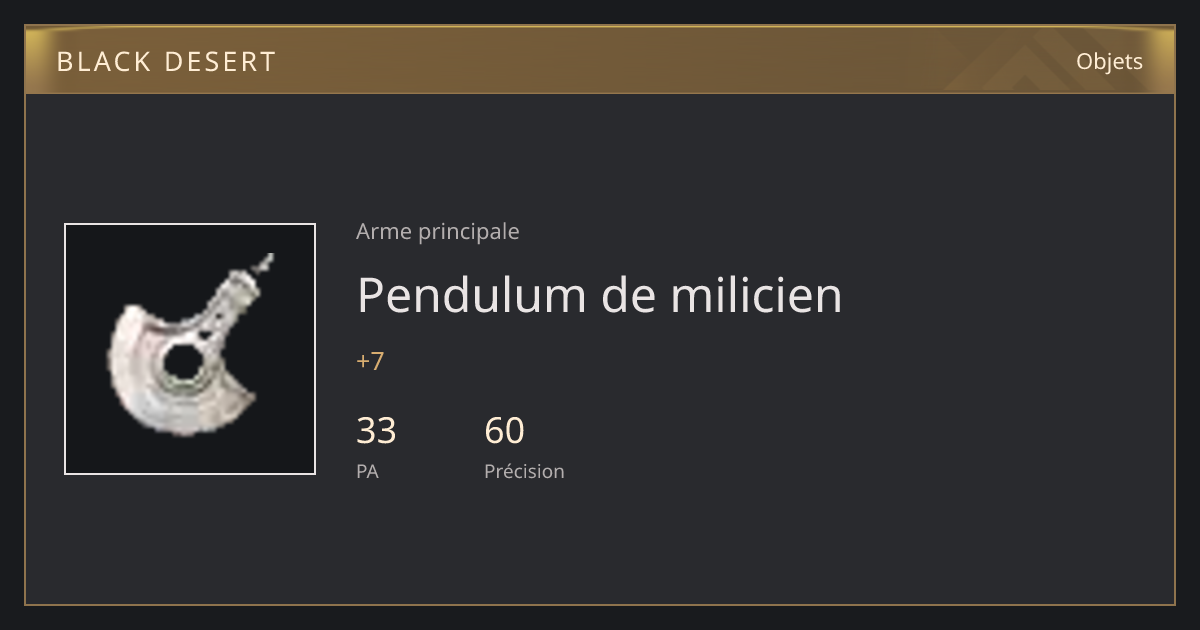
Task: Click the Pendulum weapon icon image
Action: click(x=190, y=349)
